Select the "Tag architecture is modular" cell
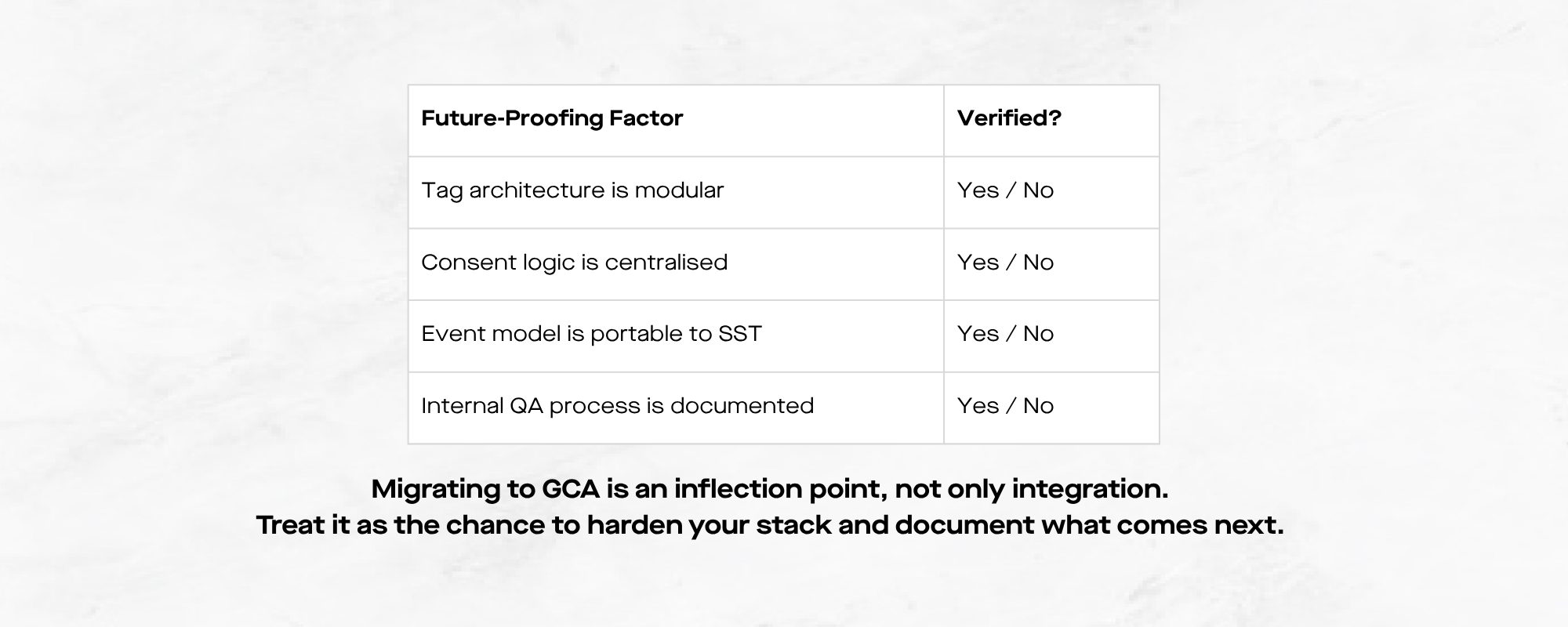This screenshot has height=627, width=1568. click(572, 190)
